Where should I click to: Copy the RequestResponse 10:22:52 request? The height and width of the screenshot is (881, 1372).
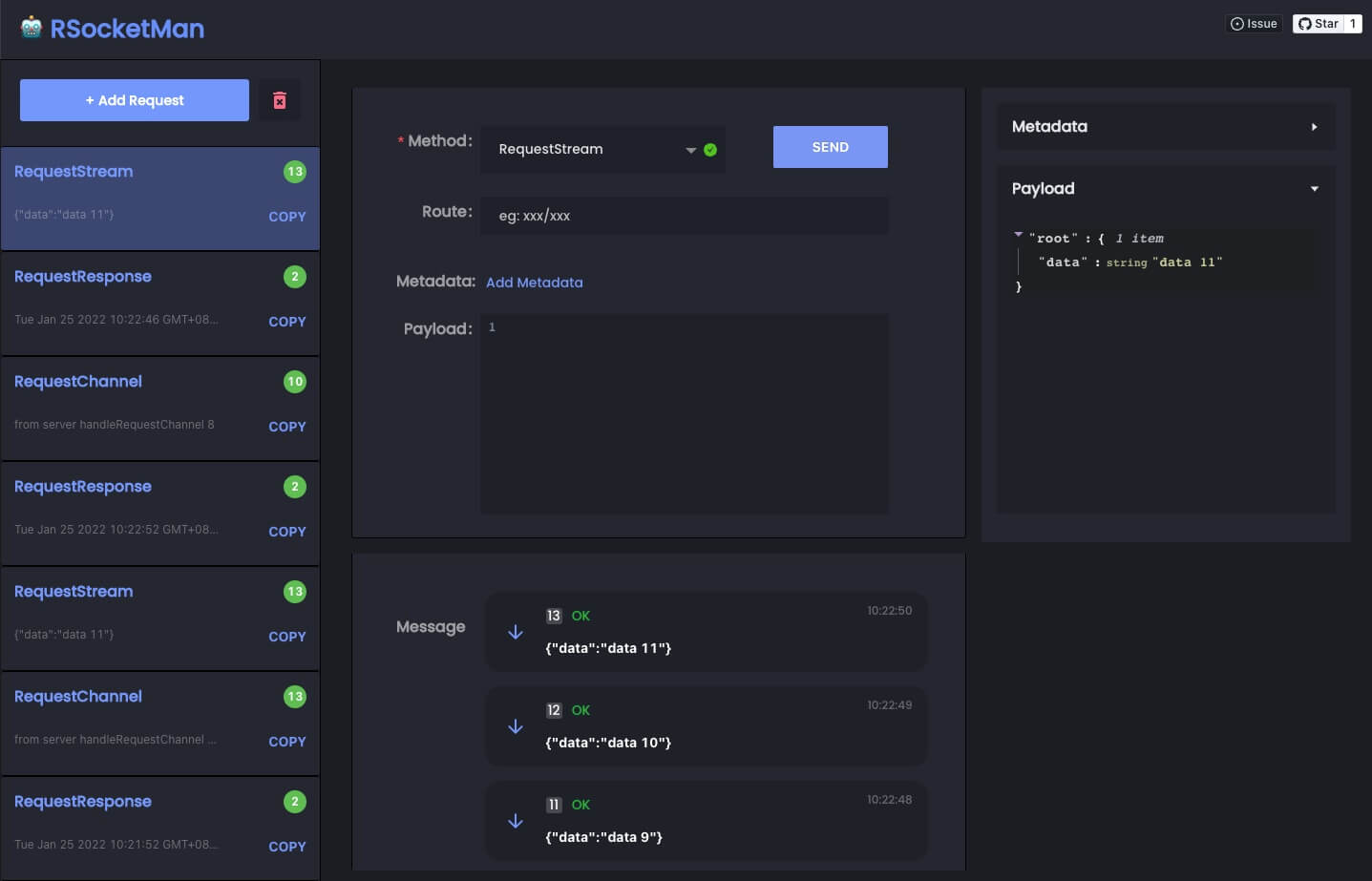point(287,533)
